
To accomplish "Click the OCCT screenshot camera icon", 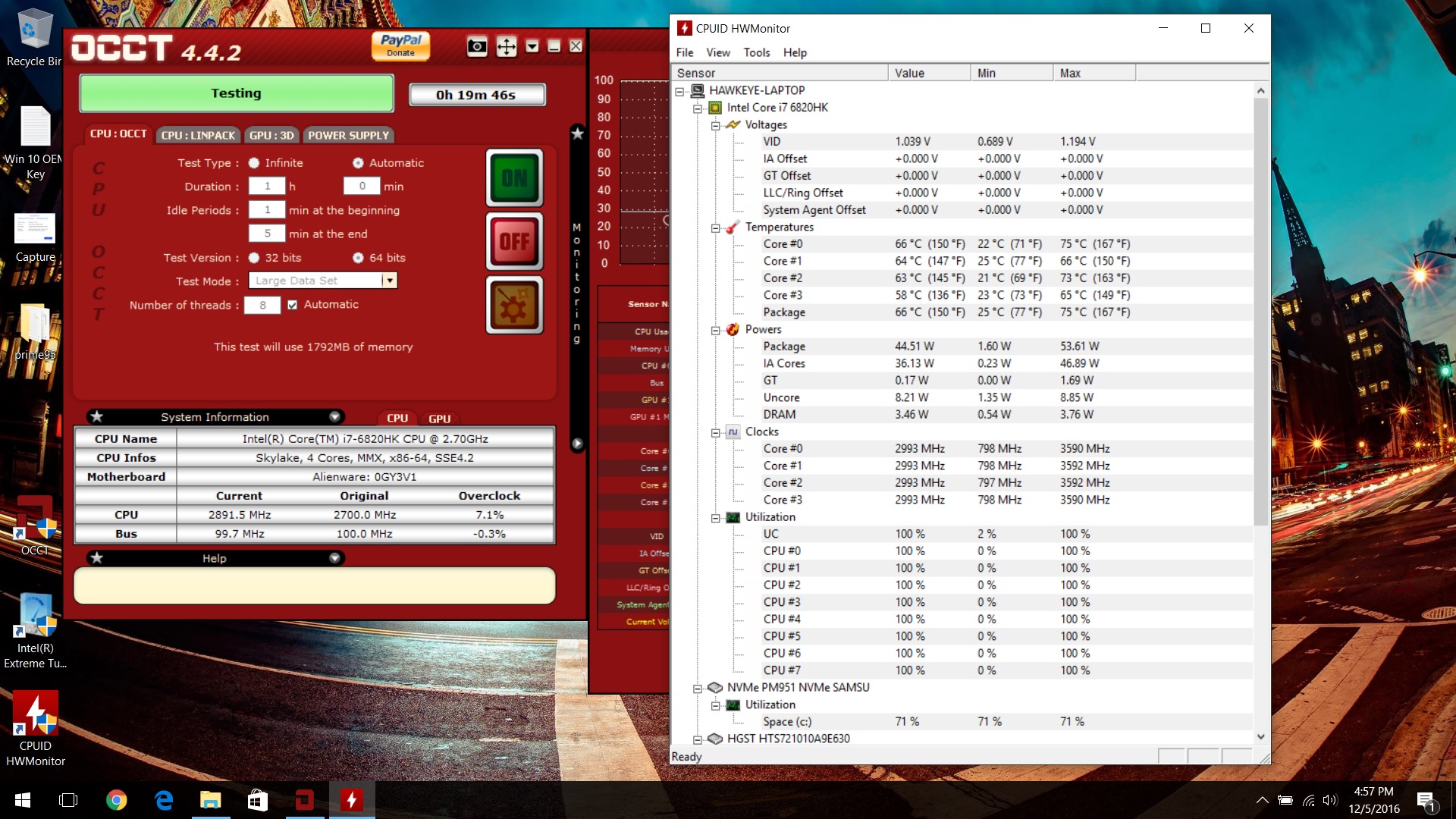I will [x=477, y=47].
